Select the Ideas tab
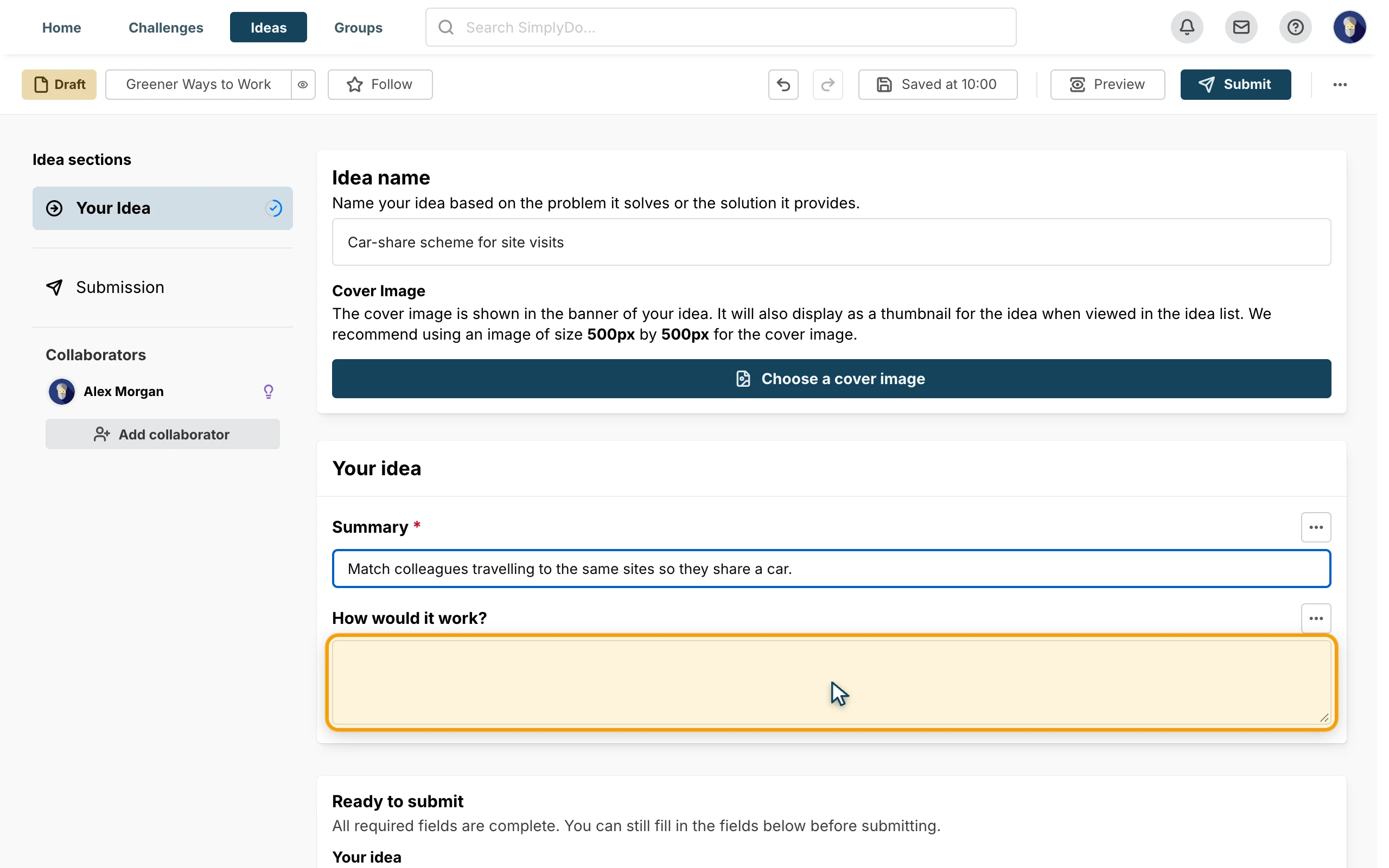The width and height of the screenshot is (1389, 868). (x=268, y=28)
